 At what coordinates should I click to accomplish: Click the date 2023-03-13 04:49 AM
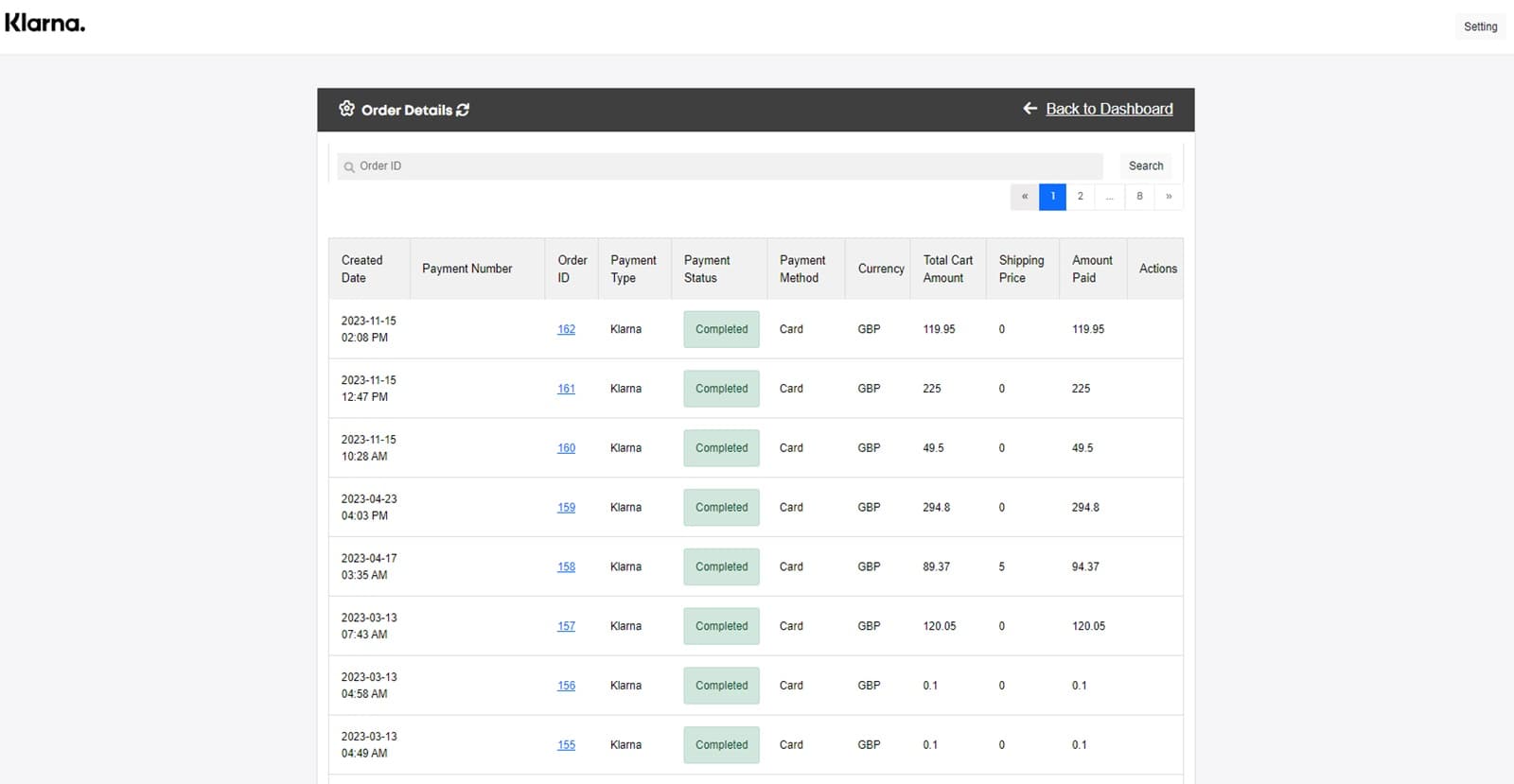pyautogui.click(x=369, y=745)
